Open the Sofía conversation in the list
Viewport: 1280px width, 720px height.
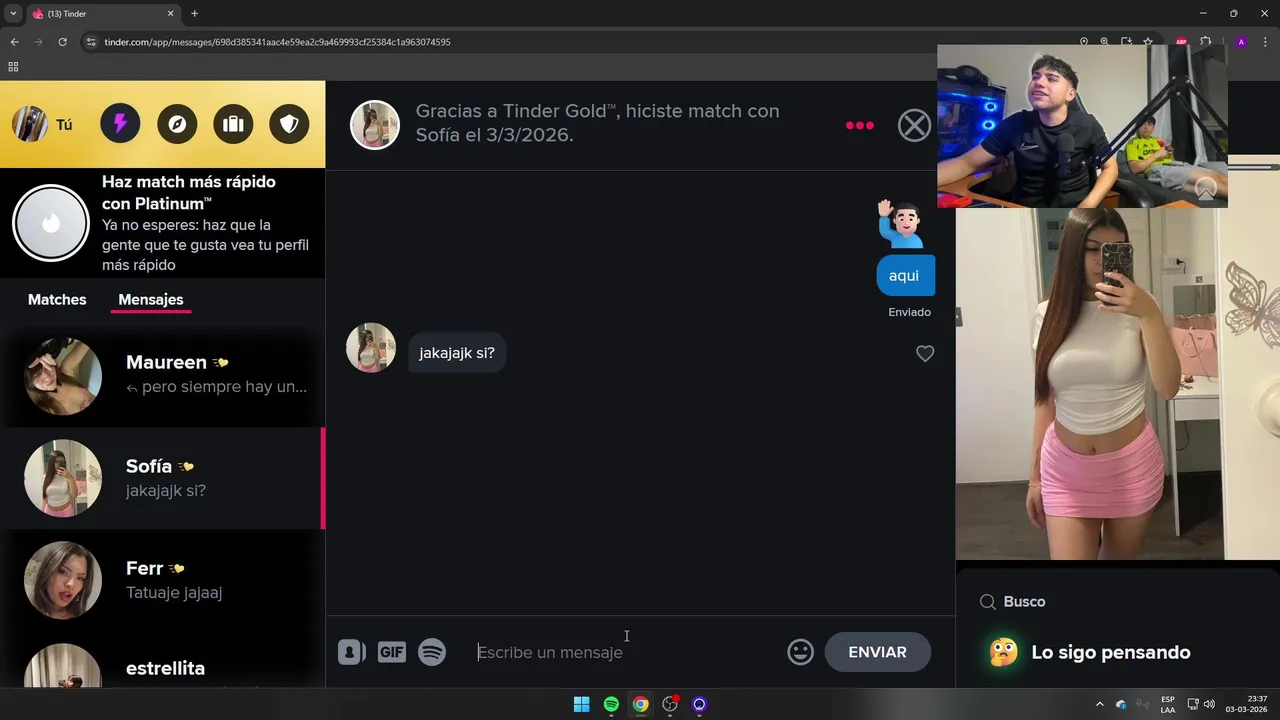[x=162, y=478]
